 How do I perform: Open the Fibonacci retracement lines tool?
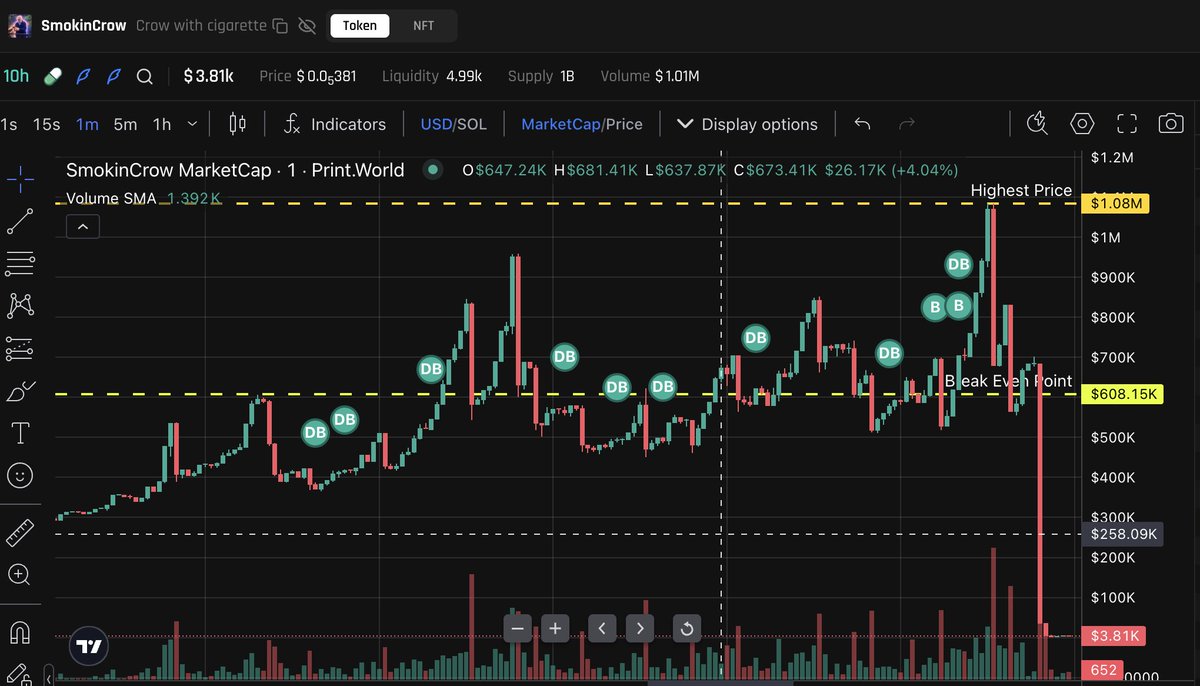20,264
